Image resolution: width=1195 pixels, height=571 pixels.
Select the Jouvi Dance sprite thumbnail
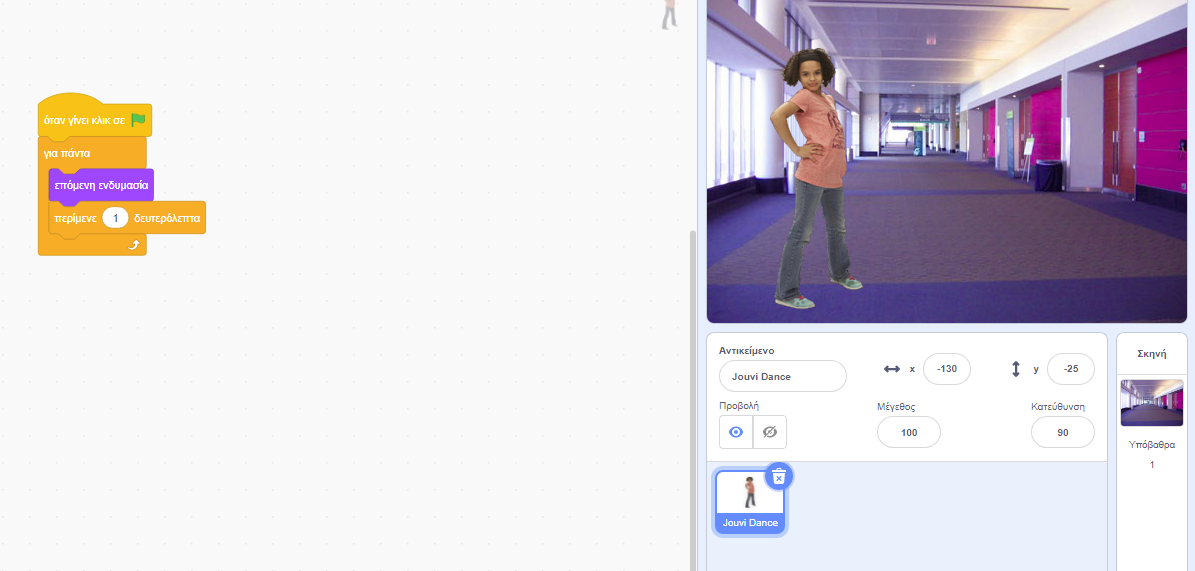[750, 501]
